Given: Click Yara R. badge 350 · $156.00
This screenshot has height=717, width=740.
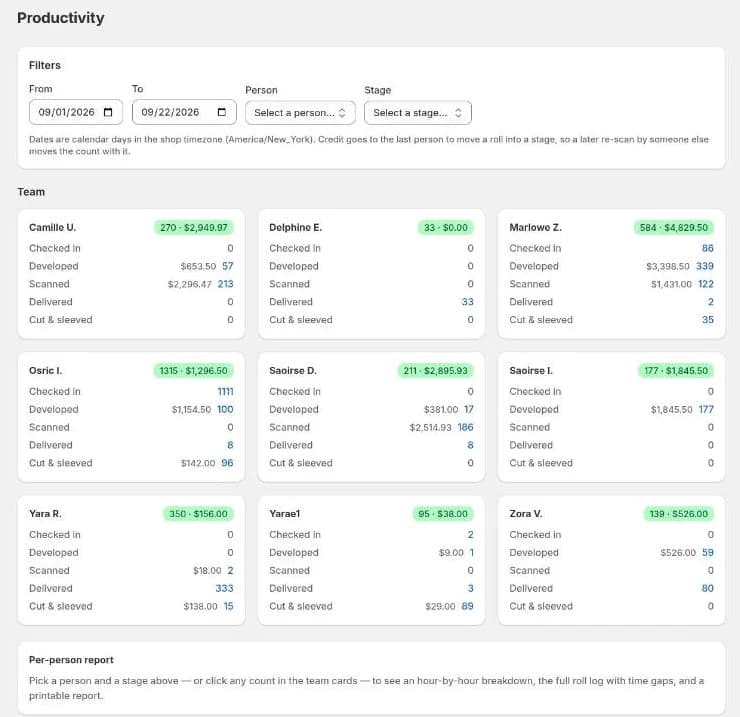Looking at the screenshot, I should (x=199, y=514).
